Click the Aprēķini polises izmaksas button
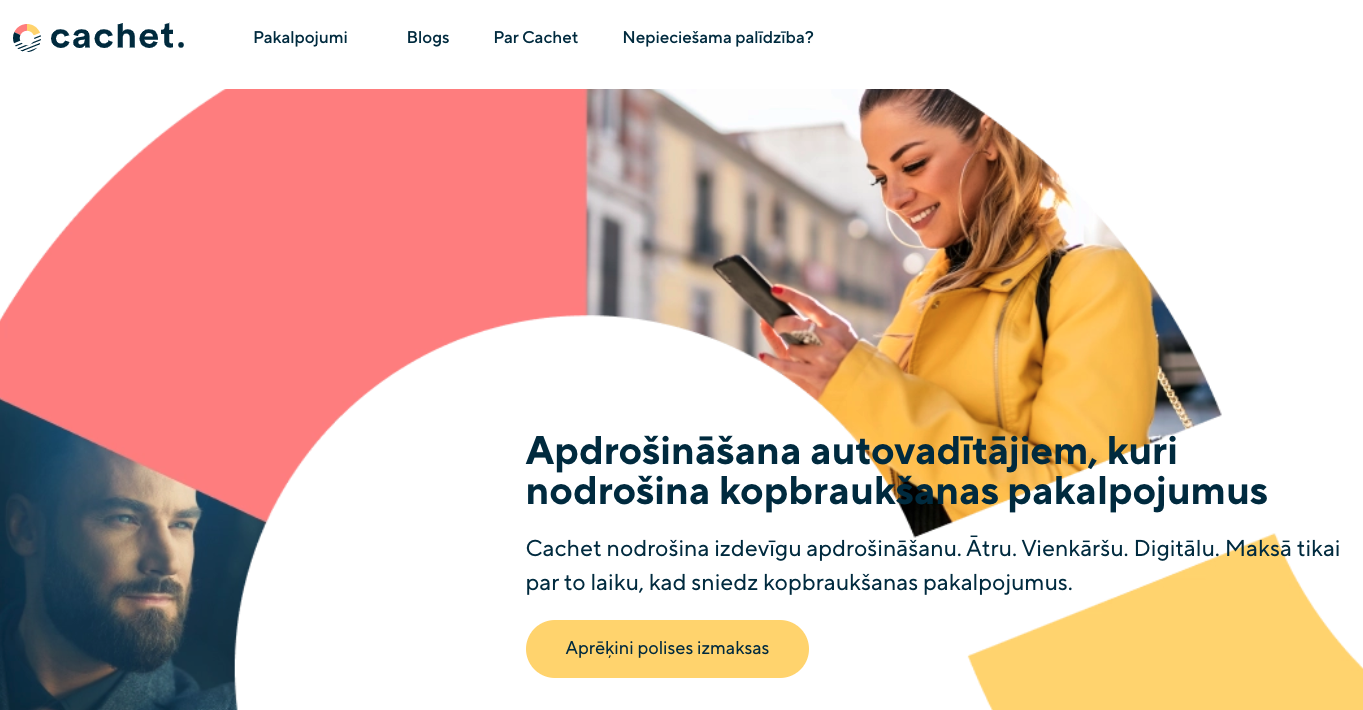 click(667, 648)
